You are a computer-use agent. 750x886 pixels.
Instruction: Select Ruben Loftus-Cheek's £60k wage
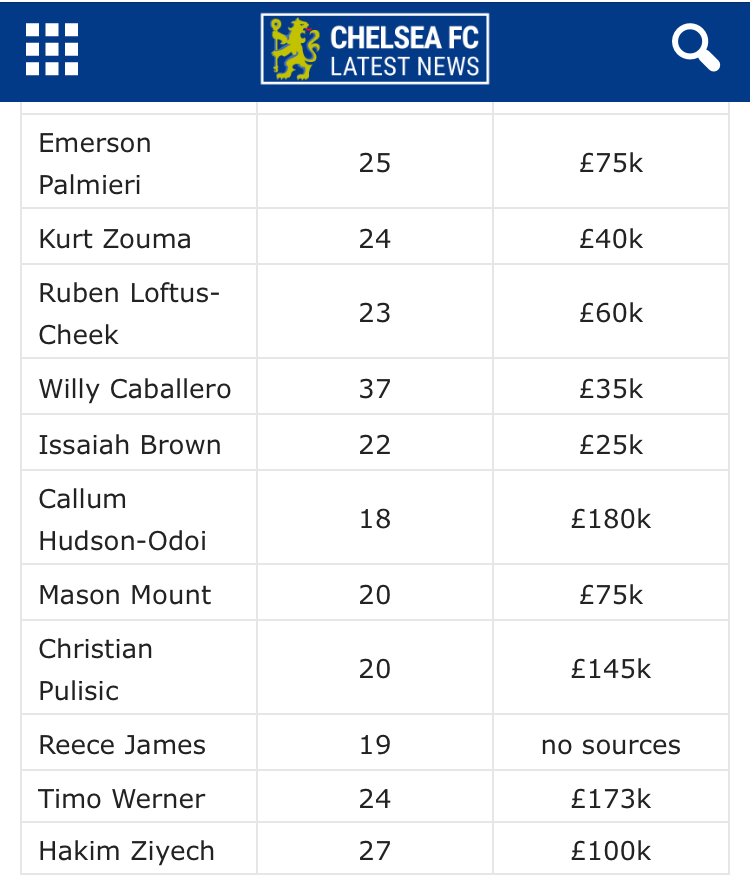(611, 313)
